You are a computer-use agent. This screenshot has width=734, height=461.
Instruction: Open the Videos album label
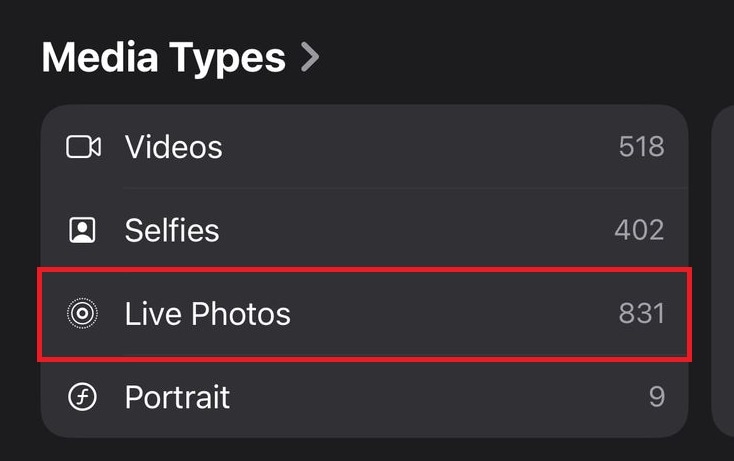pos(173,147)
